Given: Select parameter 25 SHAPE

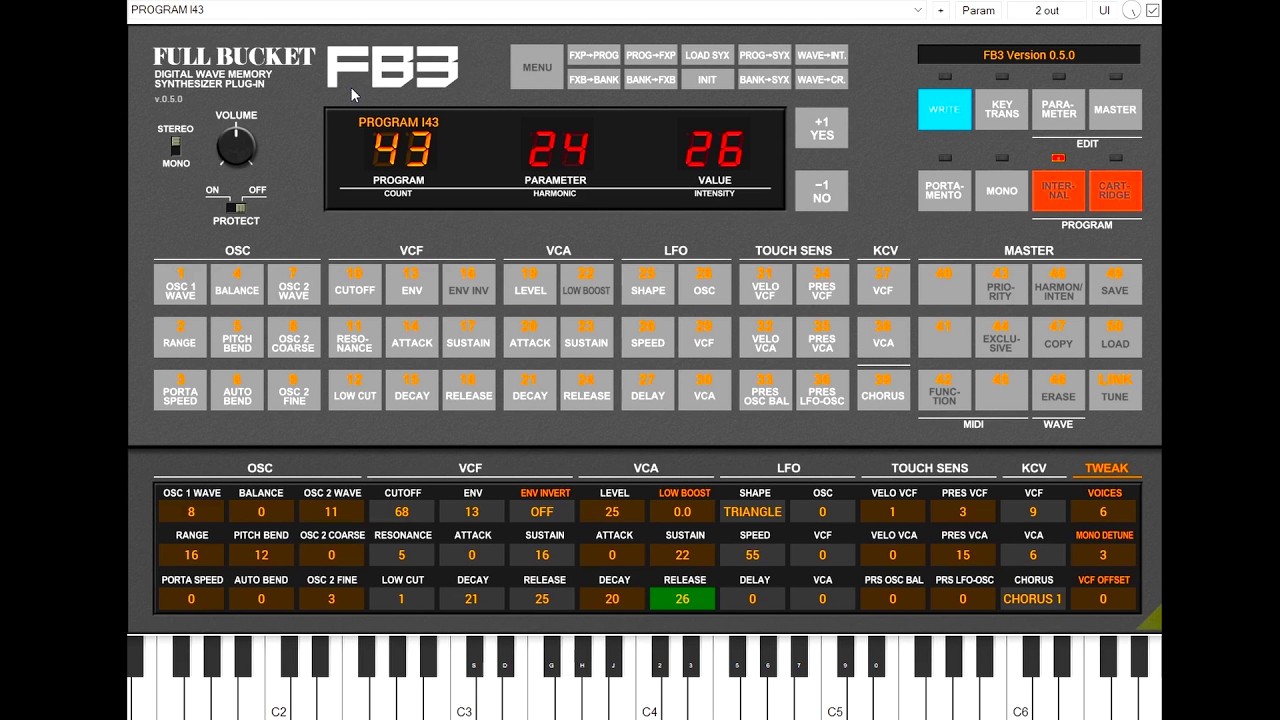Looking at the screenshot, I should (648, 284).
